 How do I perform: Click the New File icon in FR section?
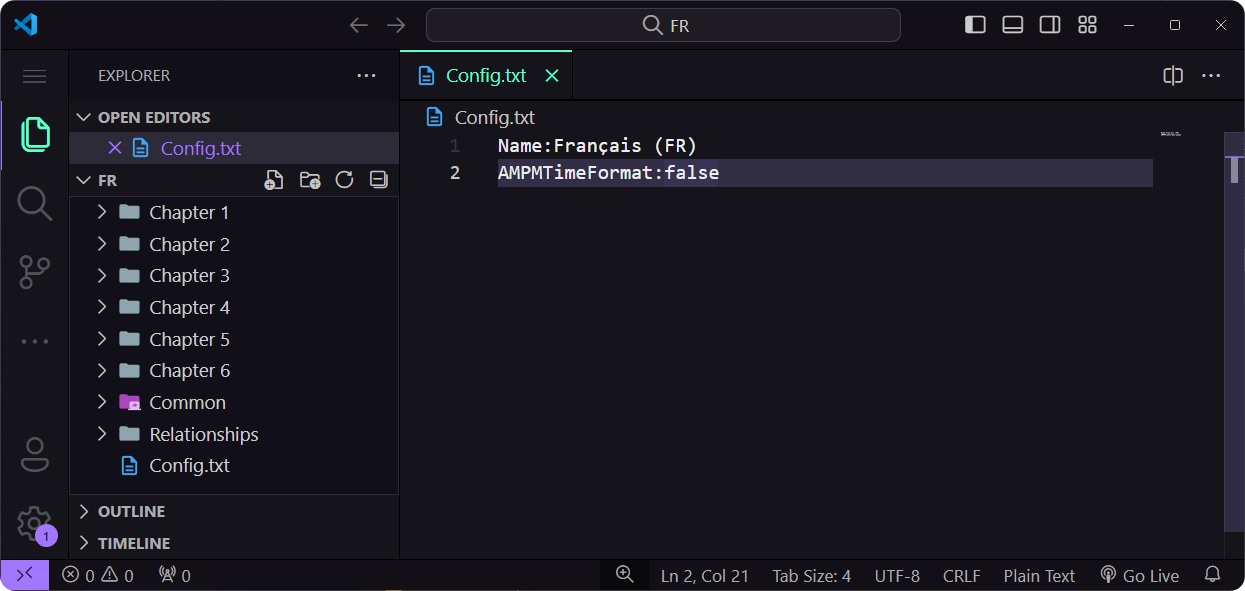click(x=273, y=180)
